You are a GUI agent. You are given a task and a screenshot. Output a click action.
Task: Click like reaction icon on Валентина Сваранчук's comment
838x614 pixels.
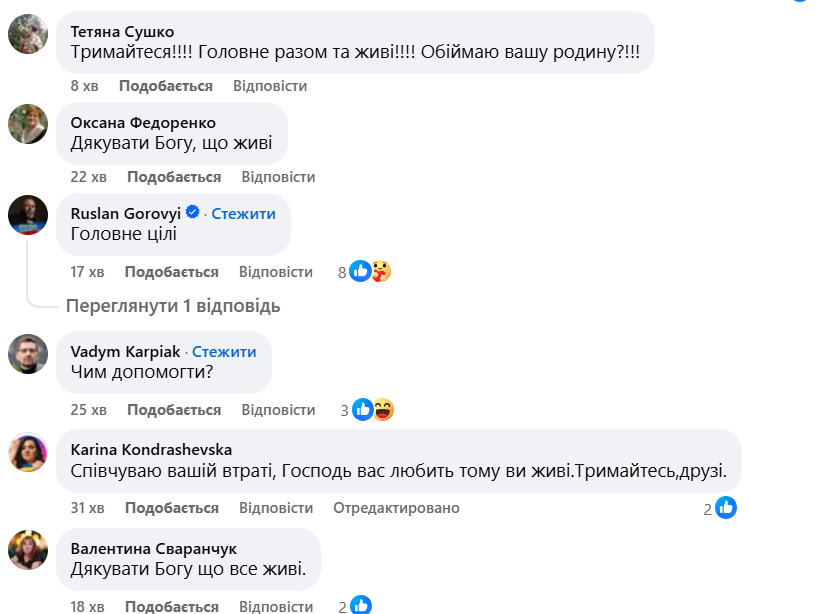(361, 606)
